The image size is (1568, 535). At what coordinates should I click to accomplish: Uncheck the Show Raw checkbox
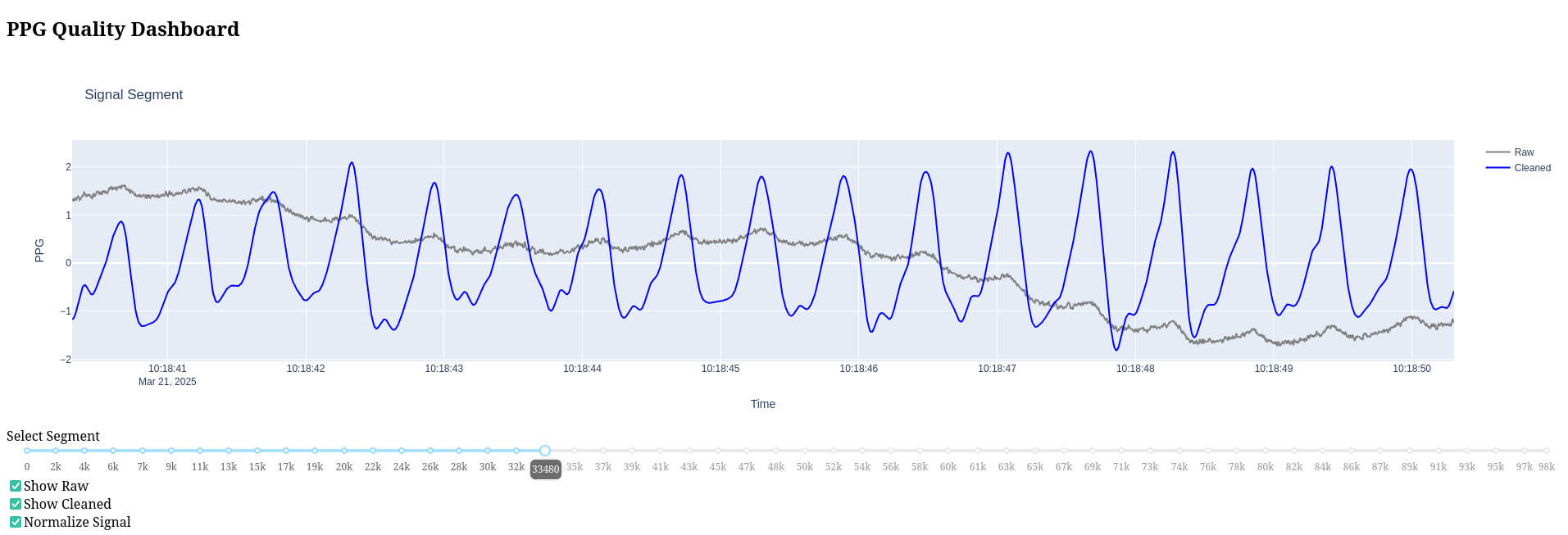tap(16, 486)
